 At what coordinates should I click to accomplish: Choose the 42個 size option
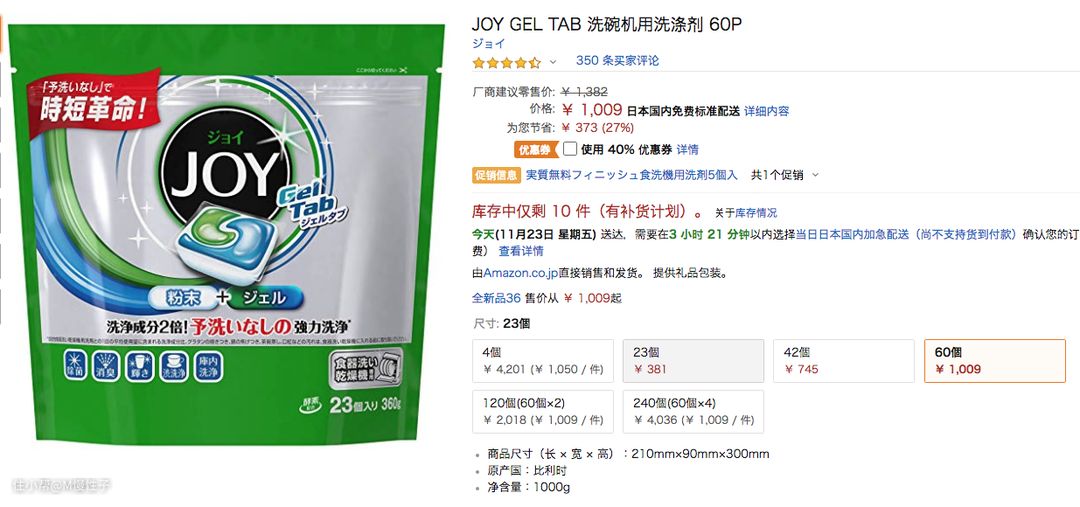[x=844, y=361]
